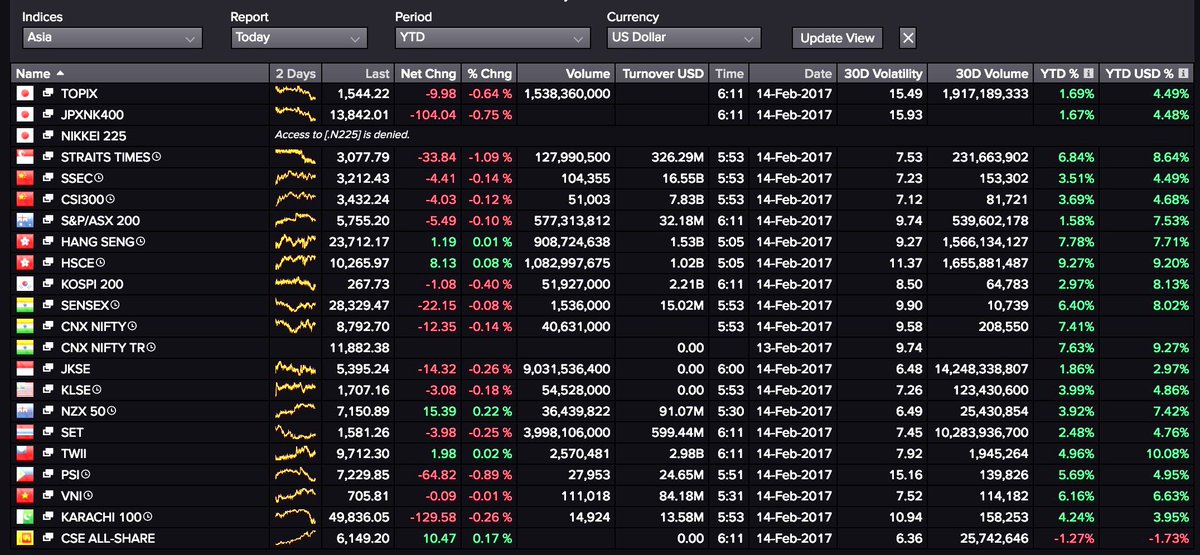
Task: Click the Japan flag beside TOPIX
Action: tap(26, 93)
